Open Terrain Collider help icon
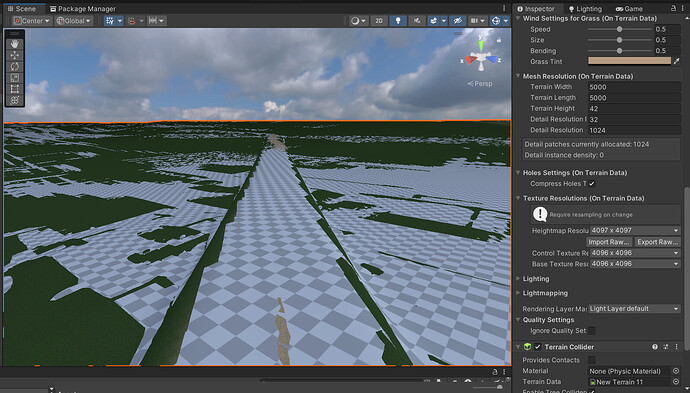The height and width of the screenshot is (393, 690). tap(655, 347)
